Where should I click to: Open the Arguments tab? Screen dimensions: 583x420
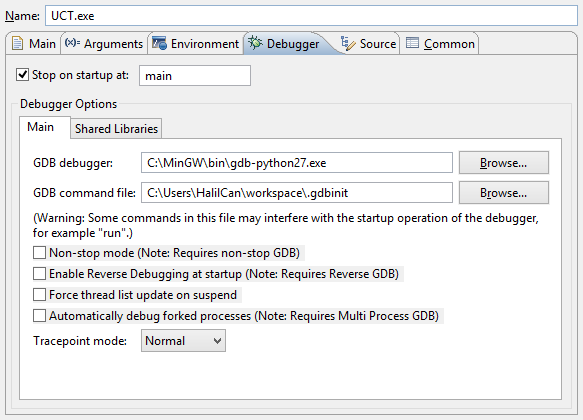click(104, 43)
